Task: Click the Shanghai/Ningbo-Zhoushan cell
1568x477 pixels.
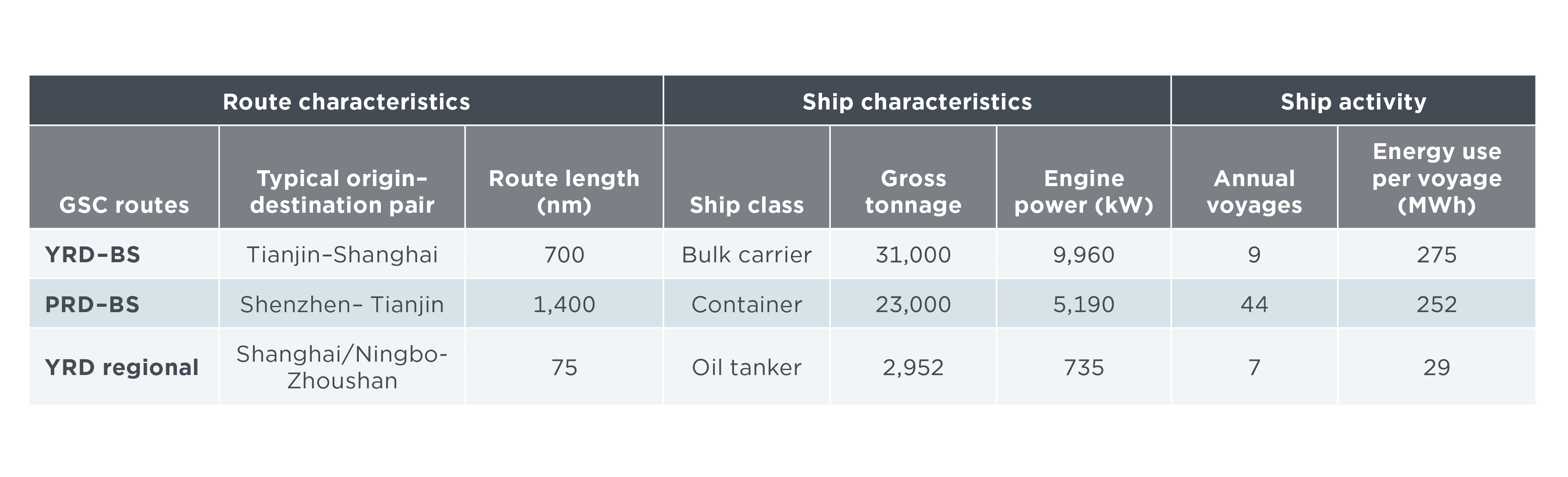Action: click(342, 367)
